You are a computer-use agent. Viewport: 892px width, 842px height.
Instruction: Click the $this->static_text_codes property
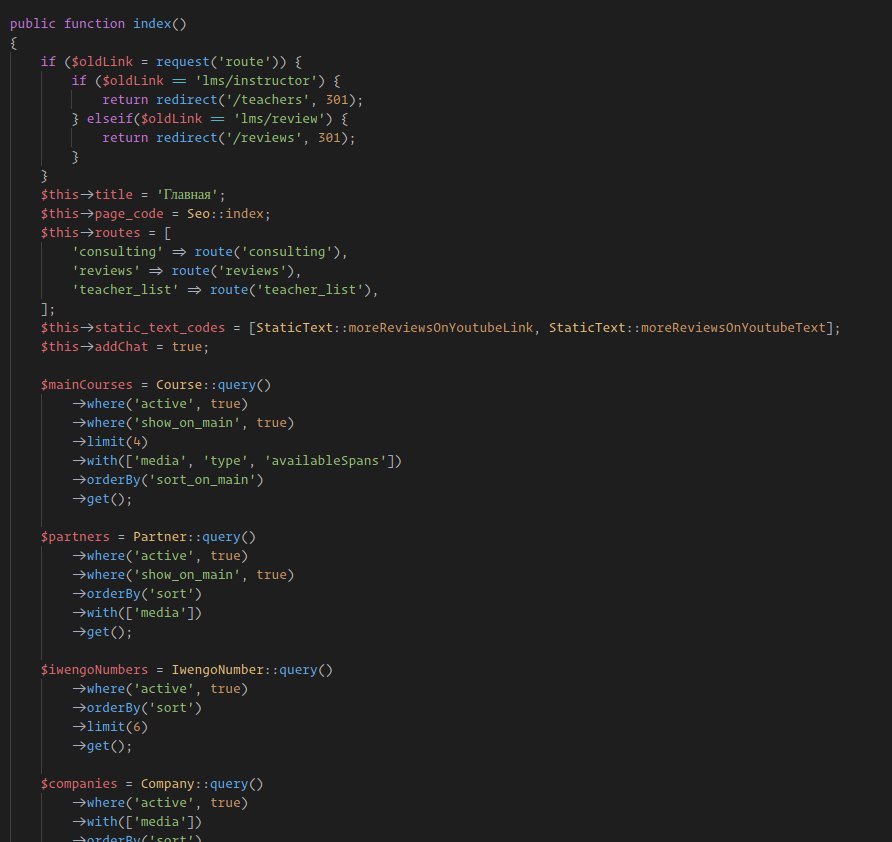coord(133,328)
